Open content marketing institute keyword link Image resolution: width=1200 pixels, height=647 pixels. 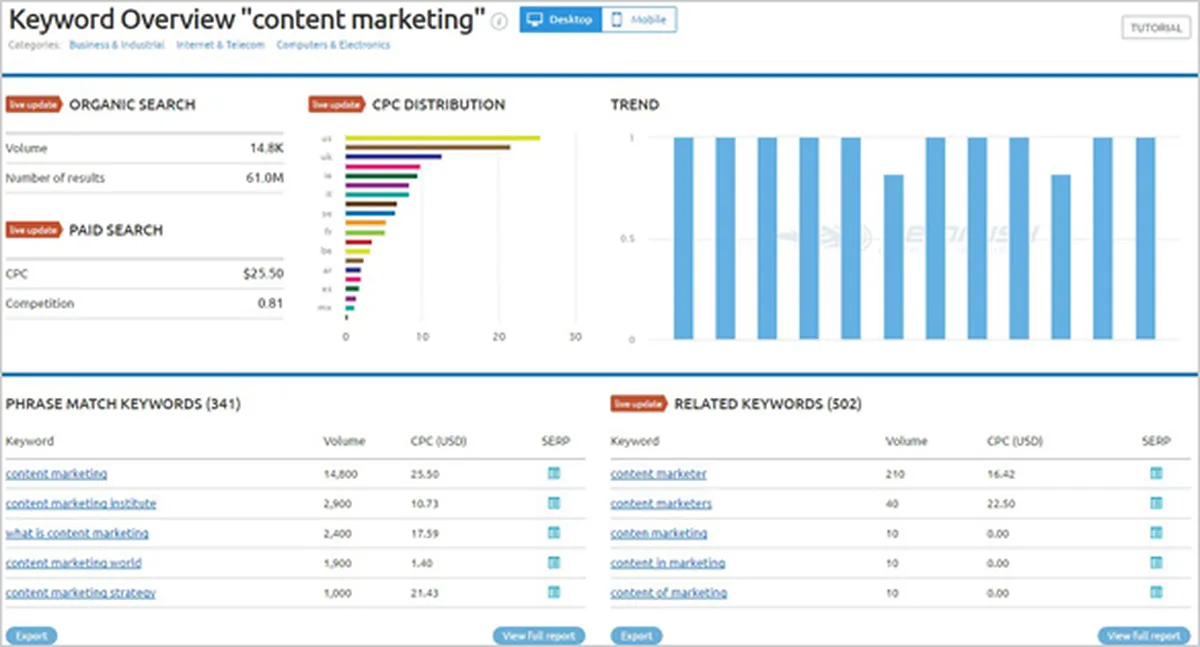(81, 503)
